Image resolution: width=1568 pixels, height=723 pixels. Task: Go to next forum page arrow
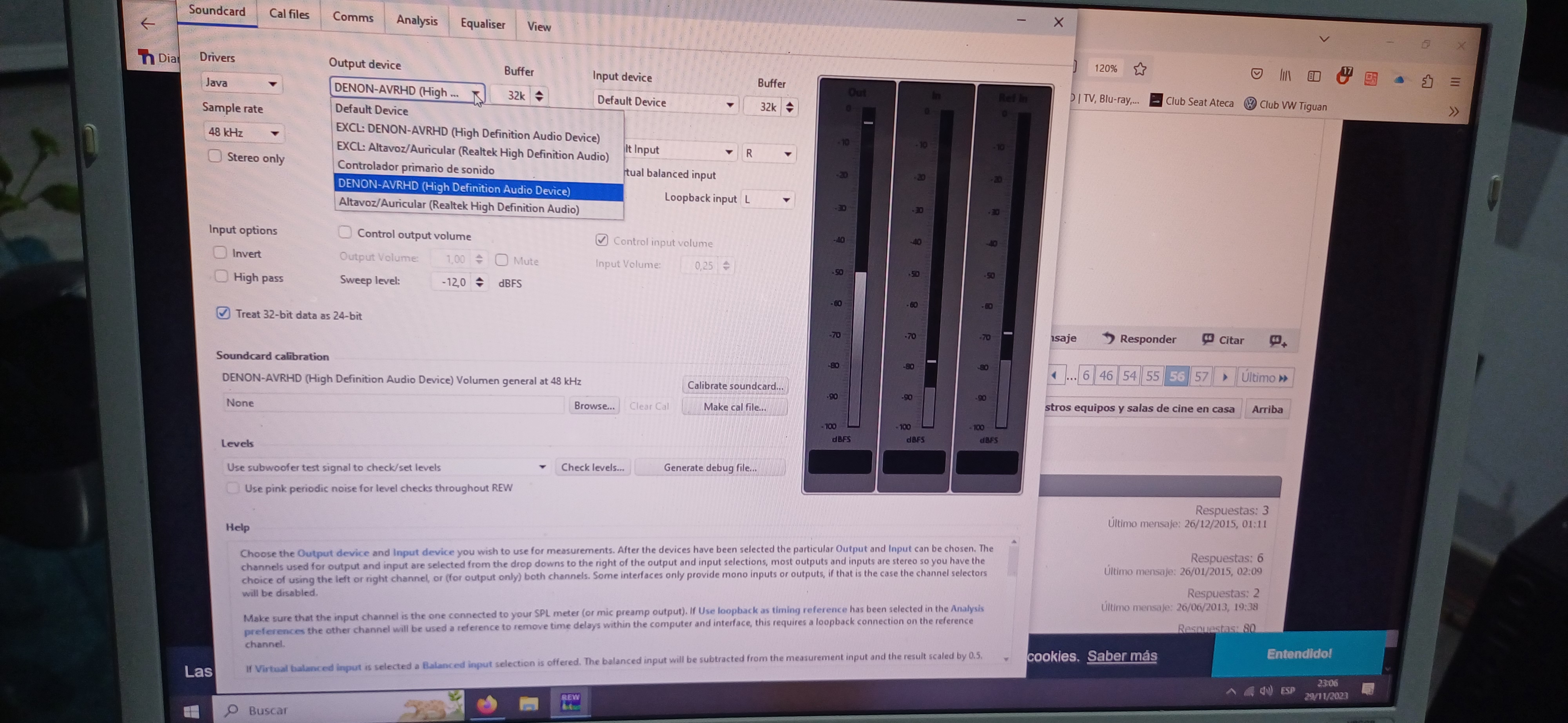pos(1225,377)
